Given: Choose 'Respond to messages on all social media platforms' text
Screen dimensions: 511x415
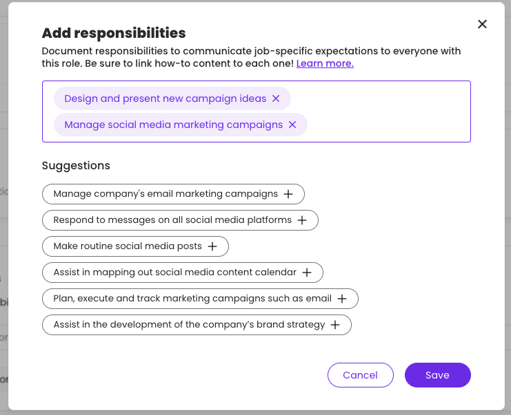Looking at the screenshot, I should 172,220.
